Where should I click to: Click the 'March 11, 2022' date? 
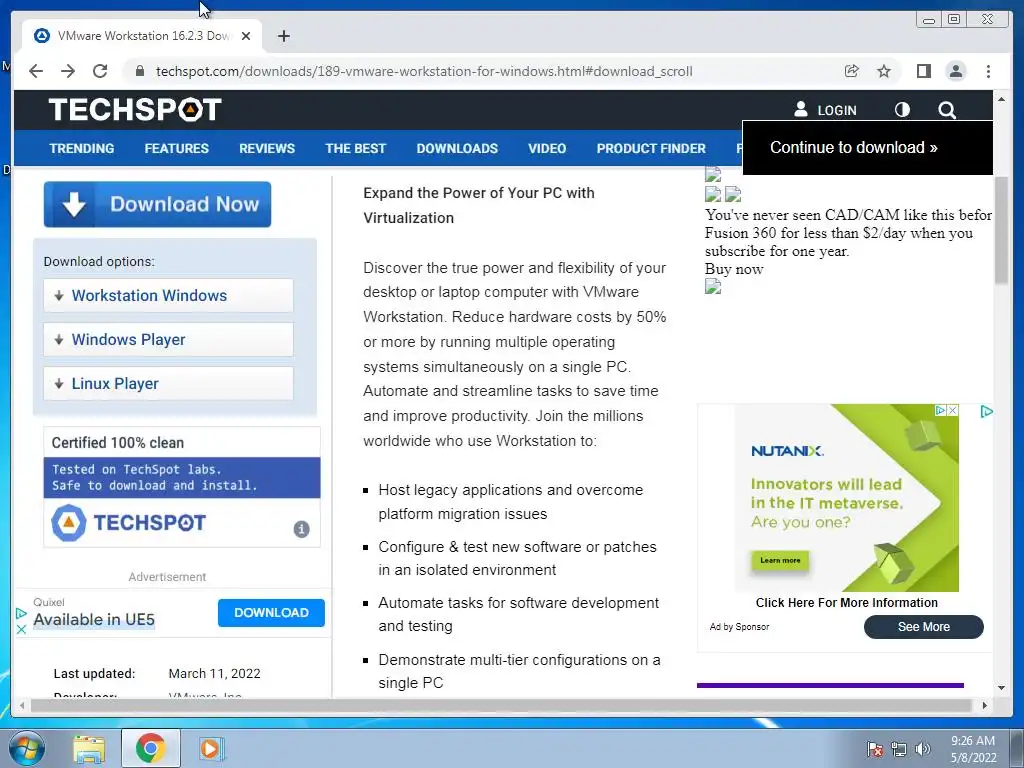coord(214,673)
